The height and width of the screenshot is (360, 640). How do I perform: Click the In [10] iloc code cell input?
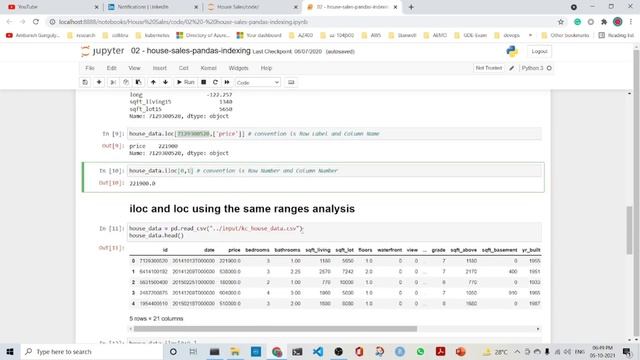coord(334,171)
